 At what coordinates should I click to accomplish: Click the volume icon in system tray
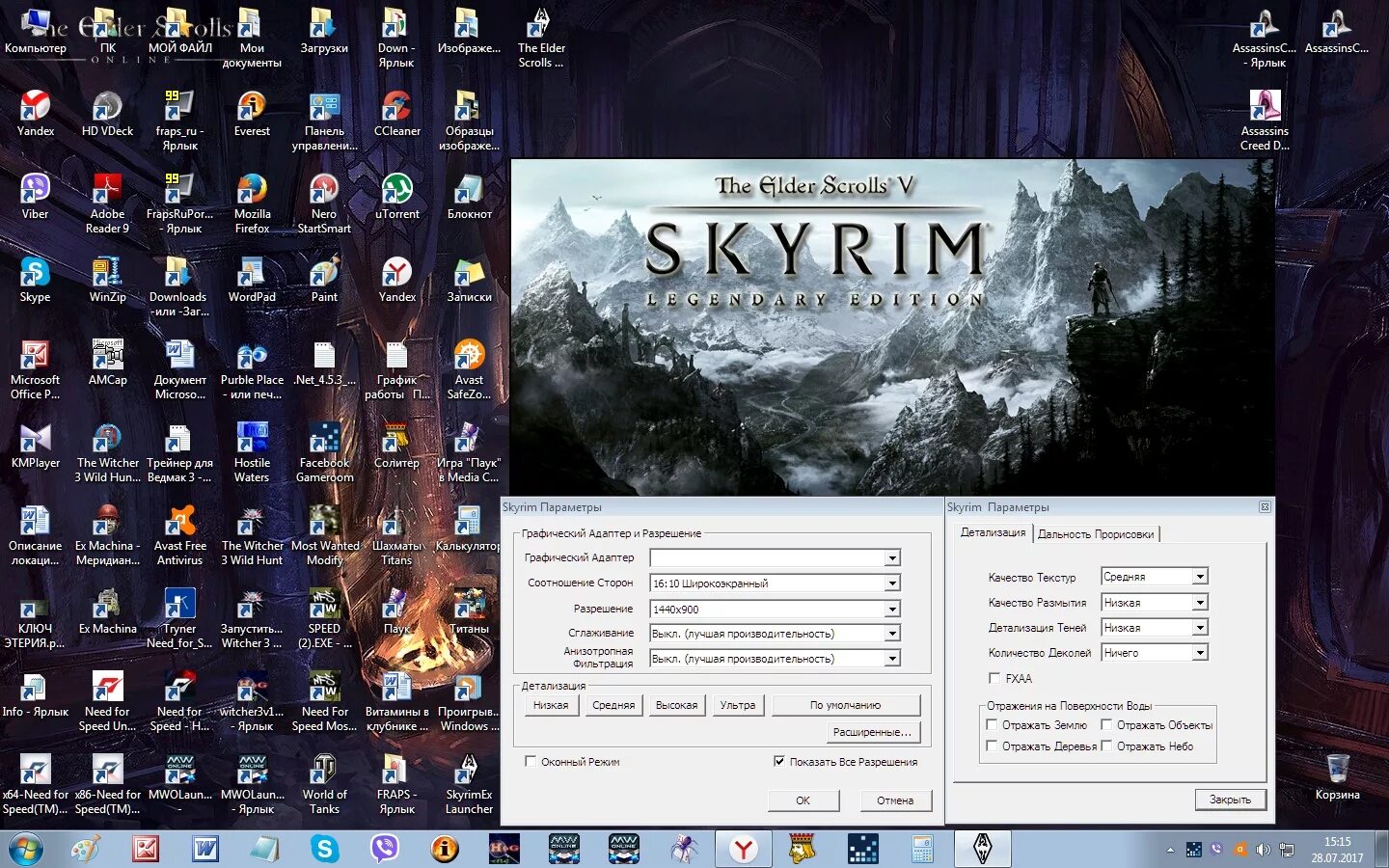point(1263,850)
